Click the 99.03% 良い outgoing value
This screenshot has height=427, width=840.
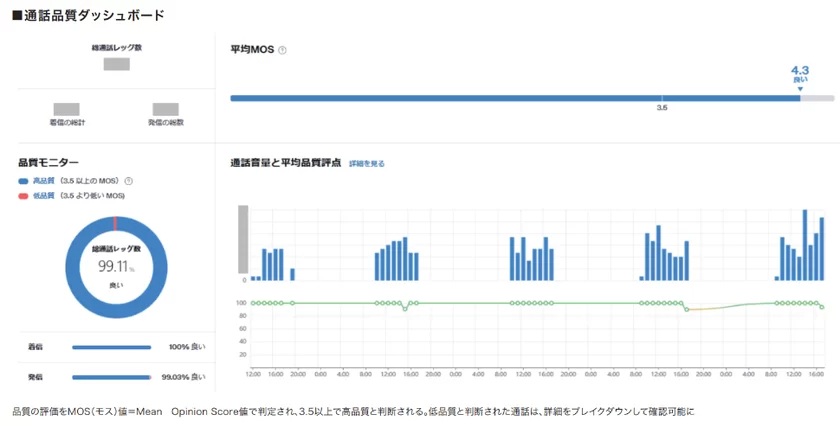click(183, 377)
